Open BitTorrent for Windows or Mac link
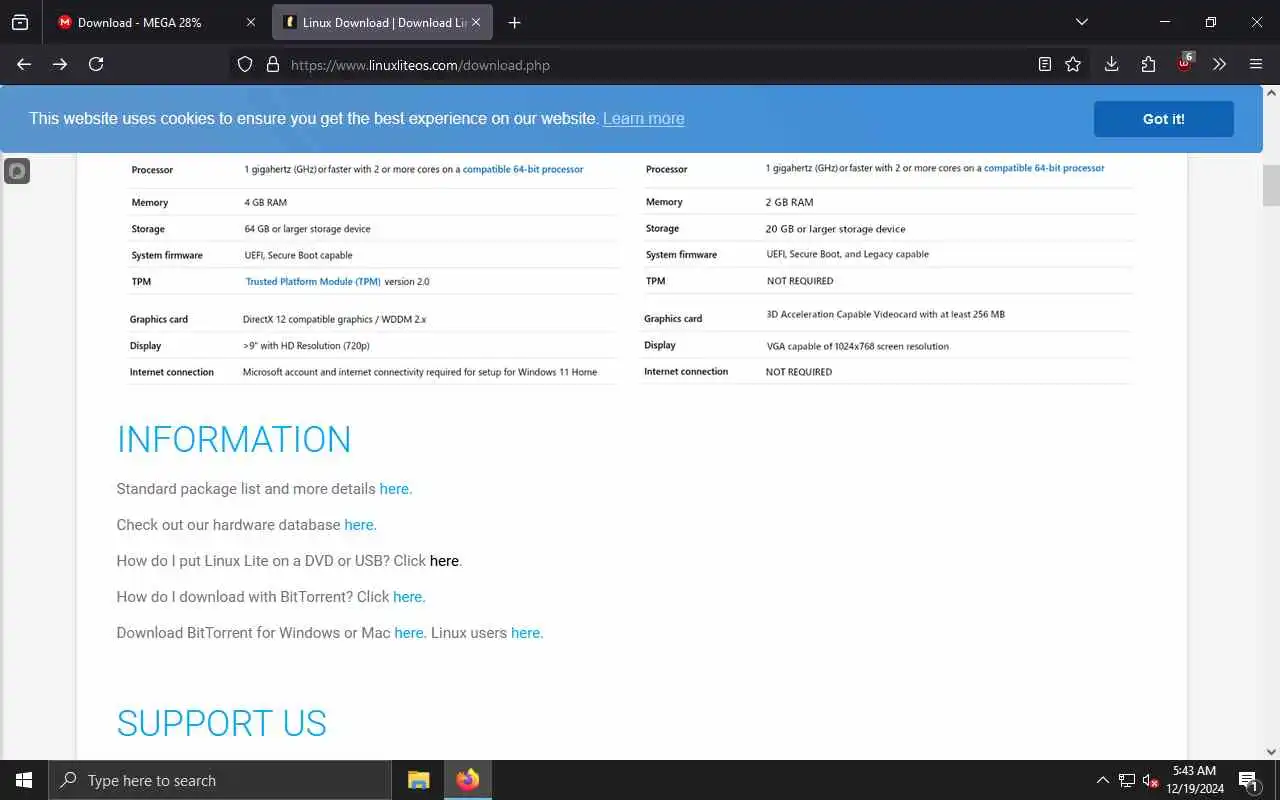 [409, 633]
